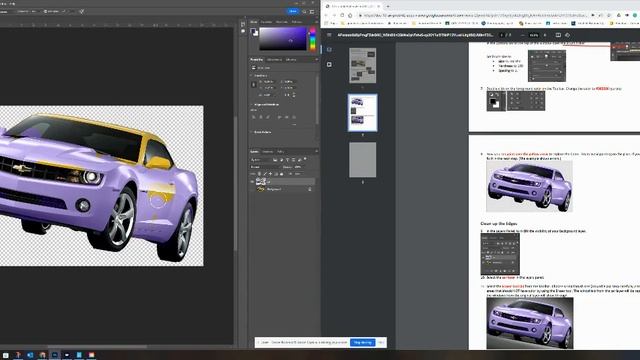Open a new browser tab with plus
640x360 pixels.
coord(388,7)
